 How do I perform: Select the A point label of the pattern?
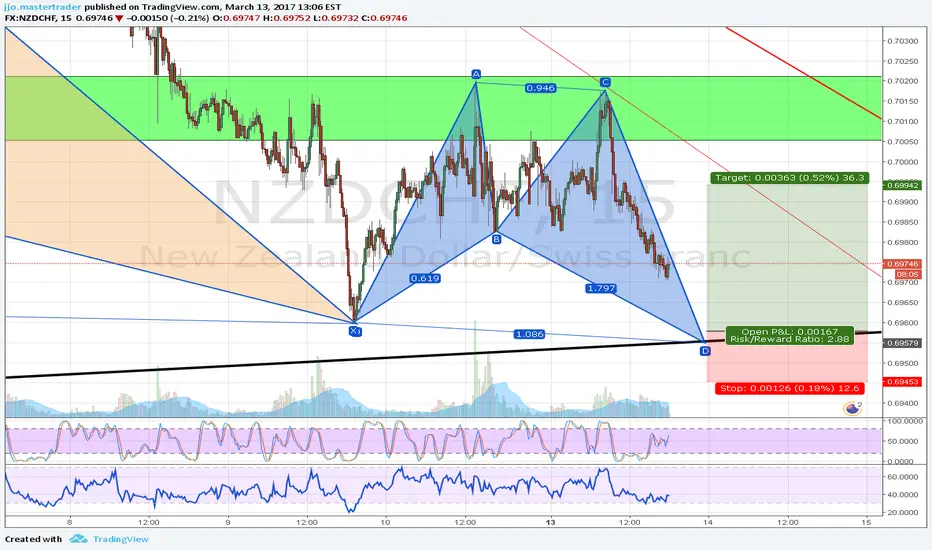(x=476, y=74)
